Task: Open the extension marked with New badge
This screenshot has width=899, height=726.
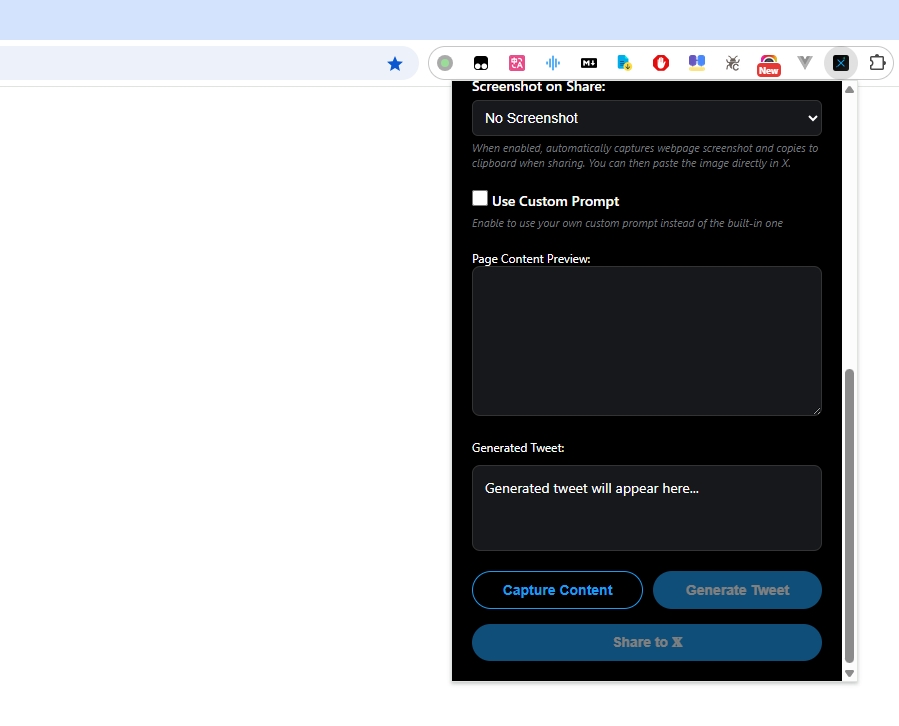Action: click(x=768, y=62)
